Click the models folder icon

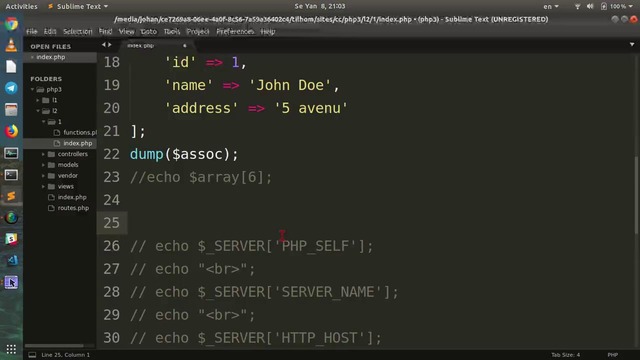(51, 164)
